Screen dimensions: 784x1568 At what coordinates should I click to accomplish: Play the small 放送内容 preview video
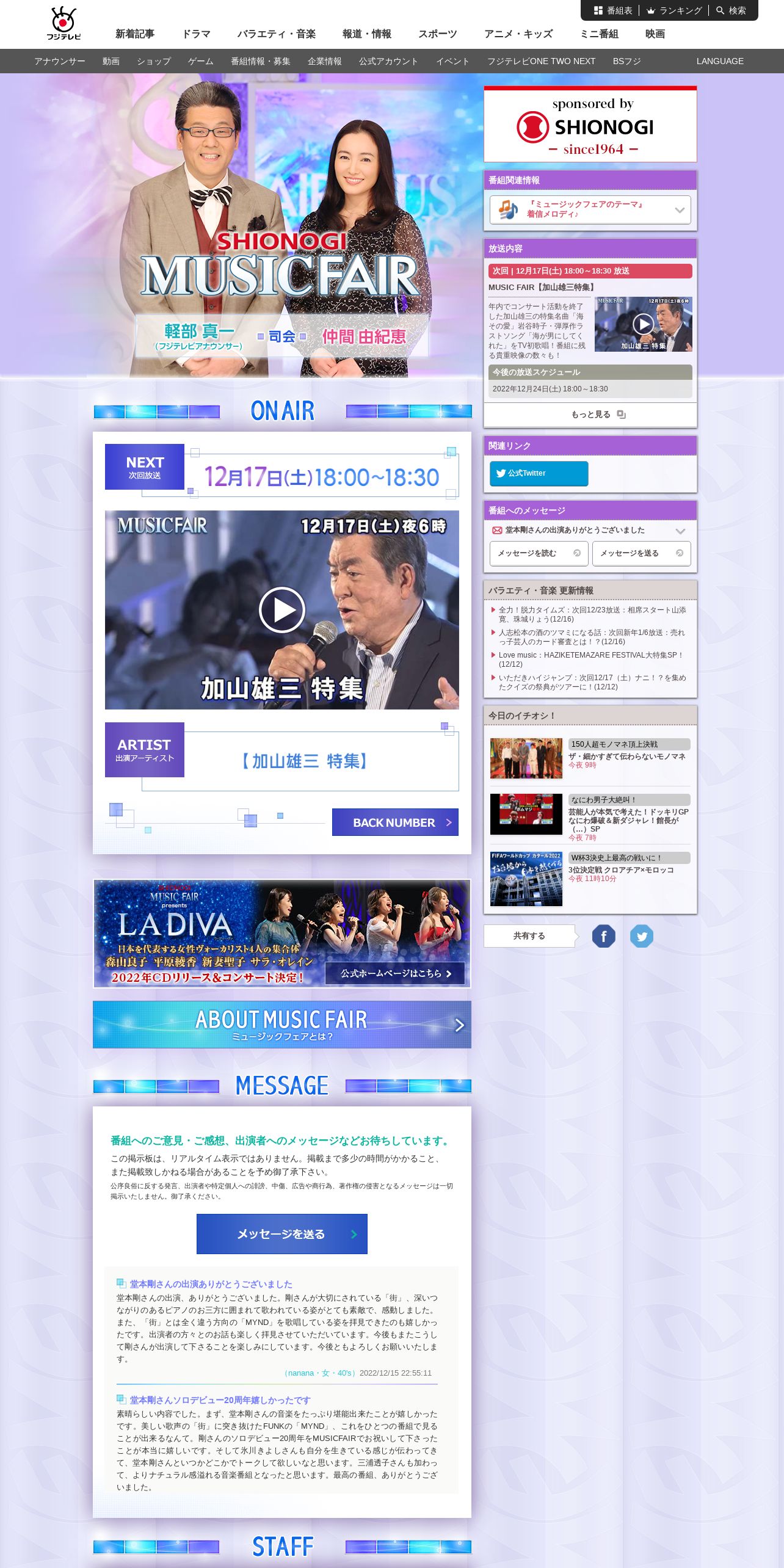pyautogui.click(x=643, y=324)
